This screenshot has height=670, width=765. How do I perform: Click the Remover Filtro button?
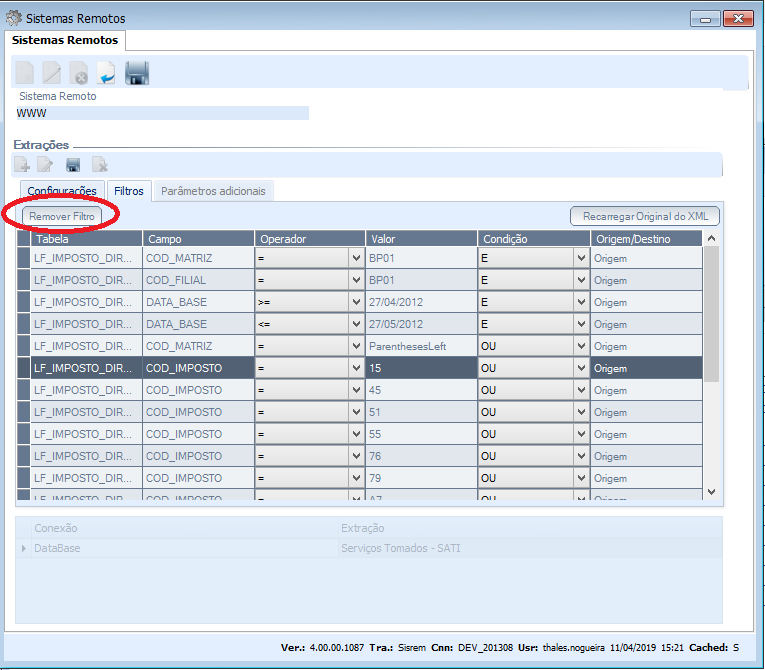click(61, 216)
